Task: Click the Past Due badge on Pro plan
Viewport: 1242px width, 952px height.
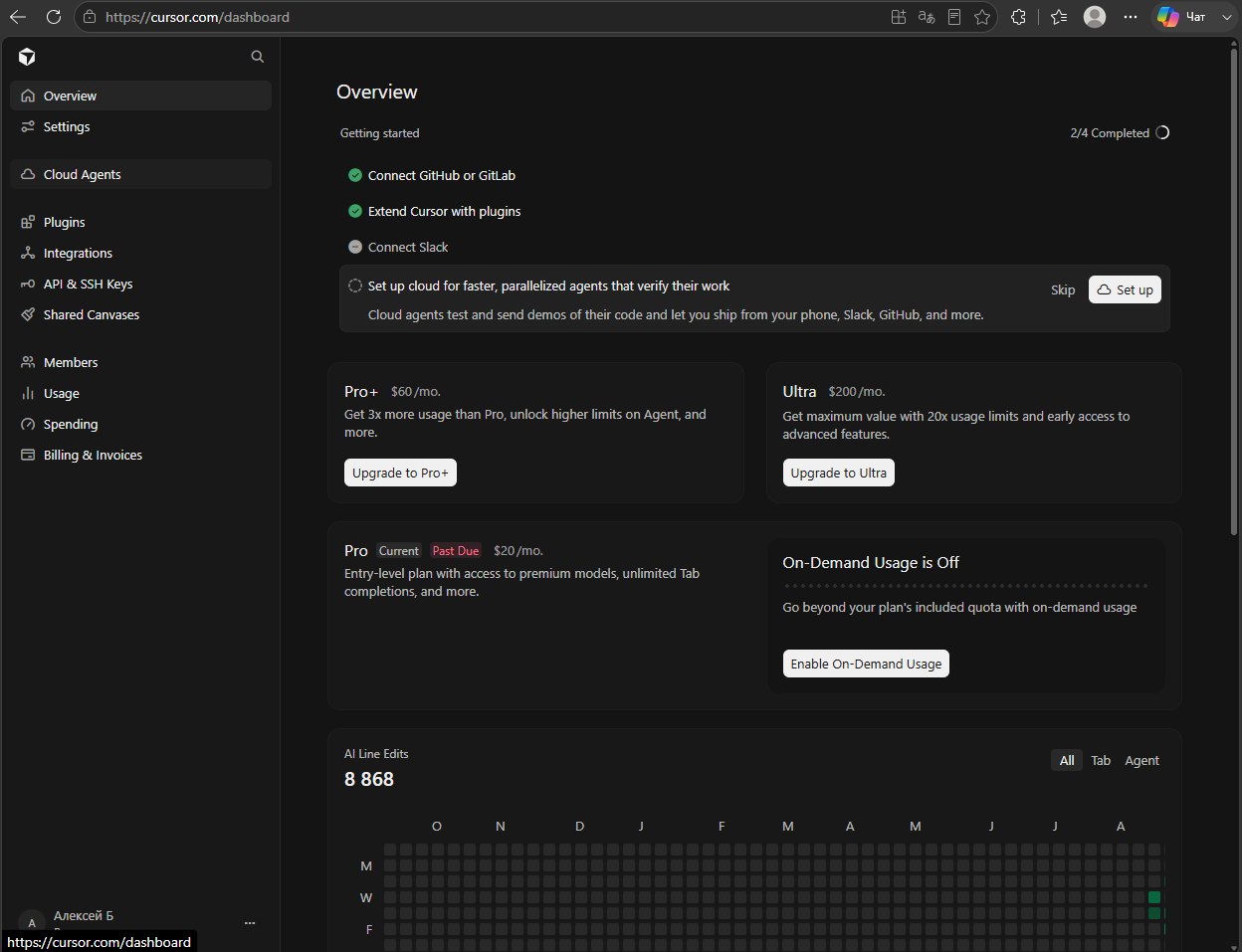Action: [456, 551]
